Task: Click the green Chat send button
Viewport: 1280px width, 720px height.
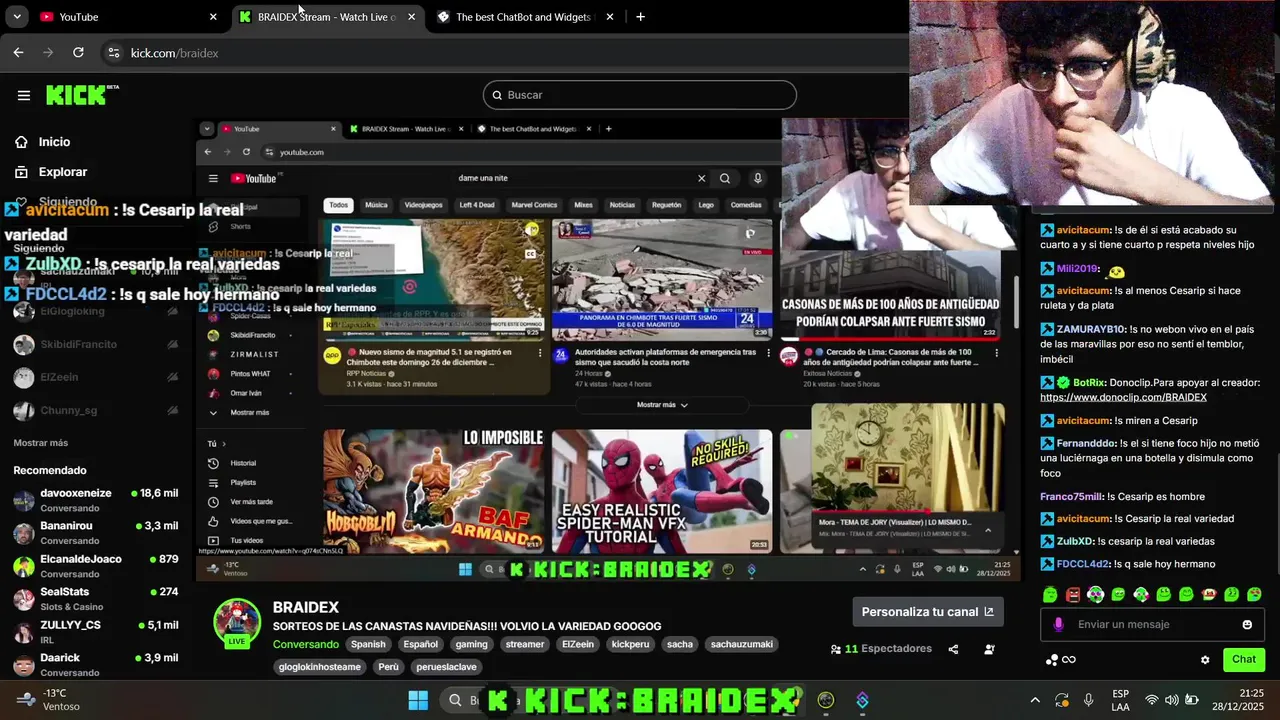Action: (x=1244, y=659)
